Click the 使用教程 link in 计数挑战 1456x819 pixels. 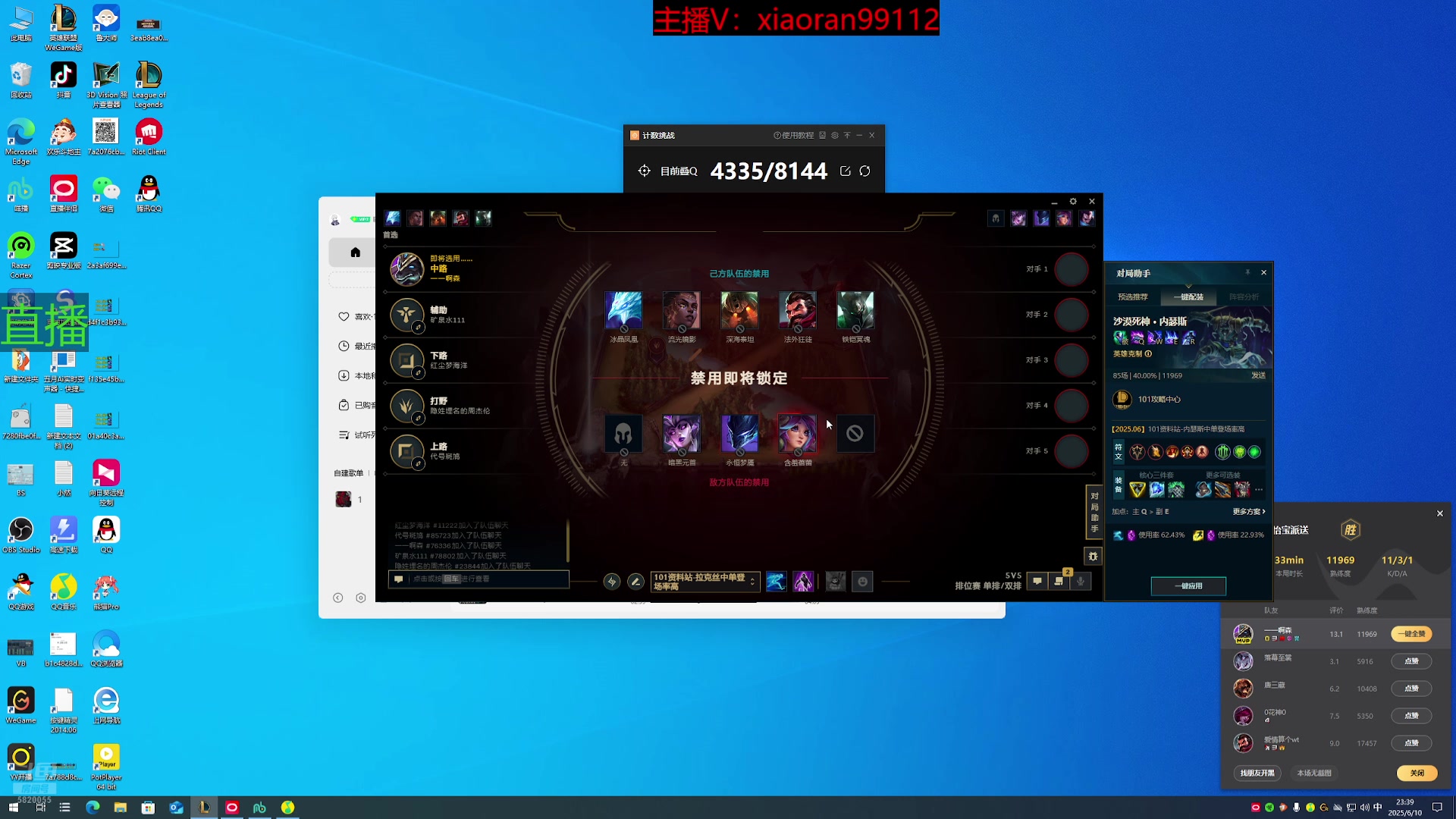pyautogui.click(x=793, y=135)
